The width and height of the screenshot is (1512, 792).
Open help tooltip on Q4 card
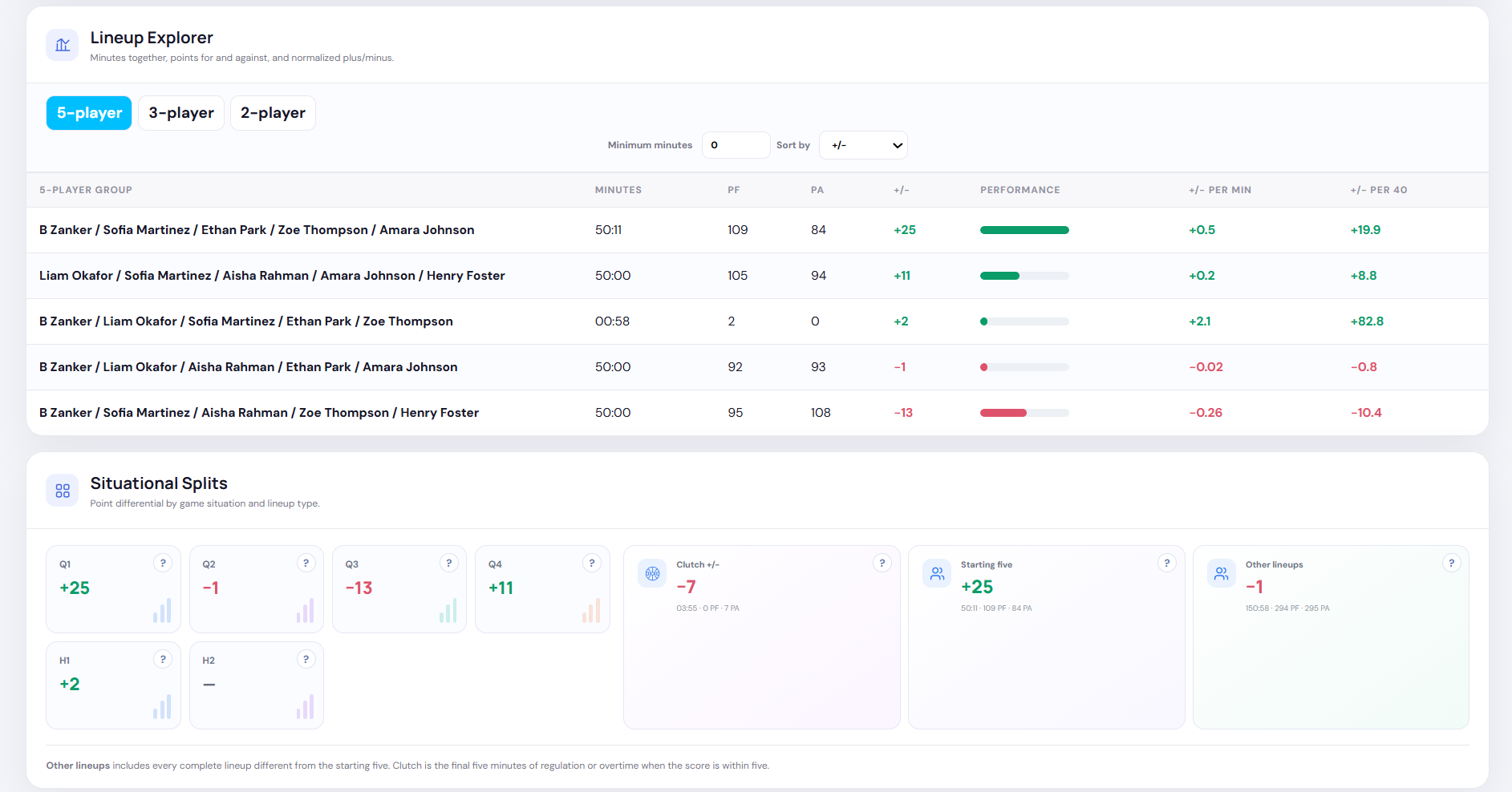(x=592, y=563)
